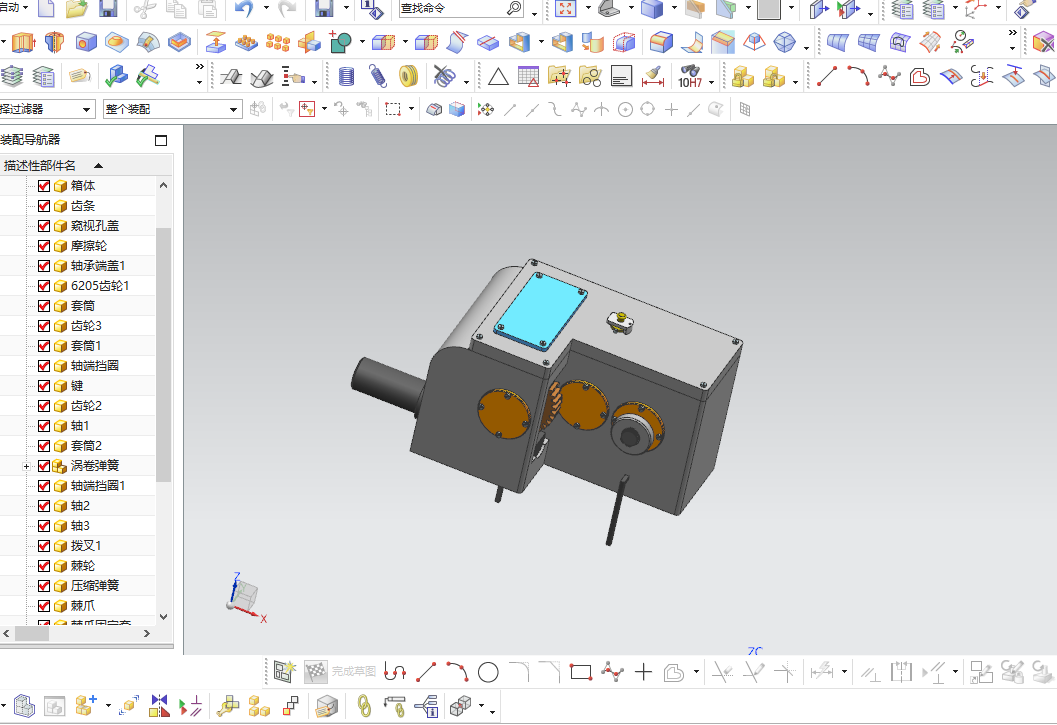Open dropdown arrow next to Unite icon

click(362, 42)
